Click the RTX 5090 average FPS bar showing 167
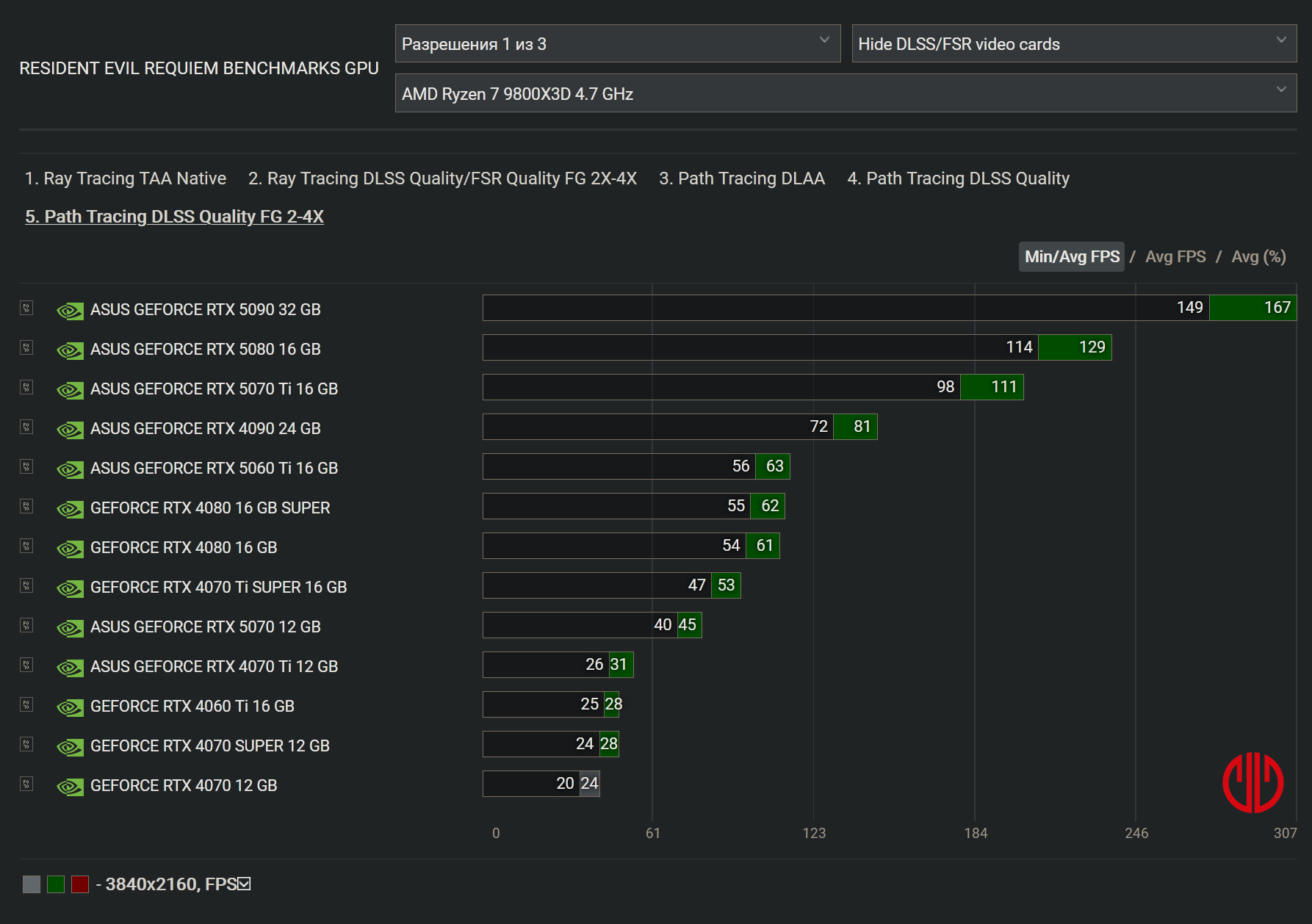 tap(1252, 308)
